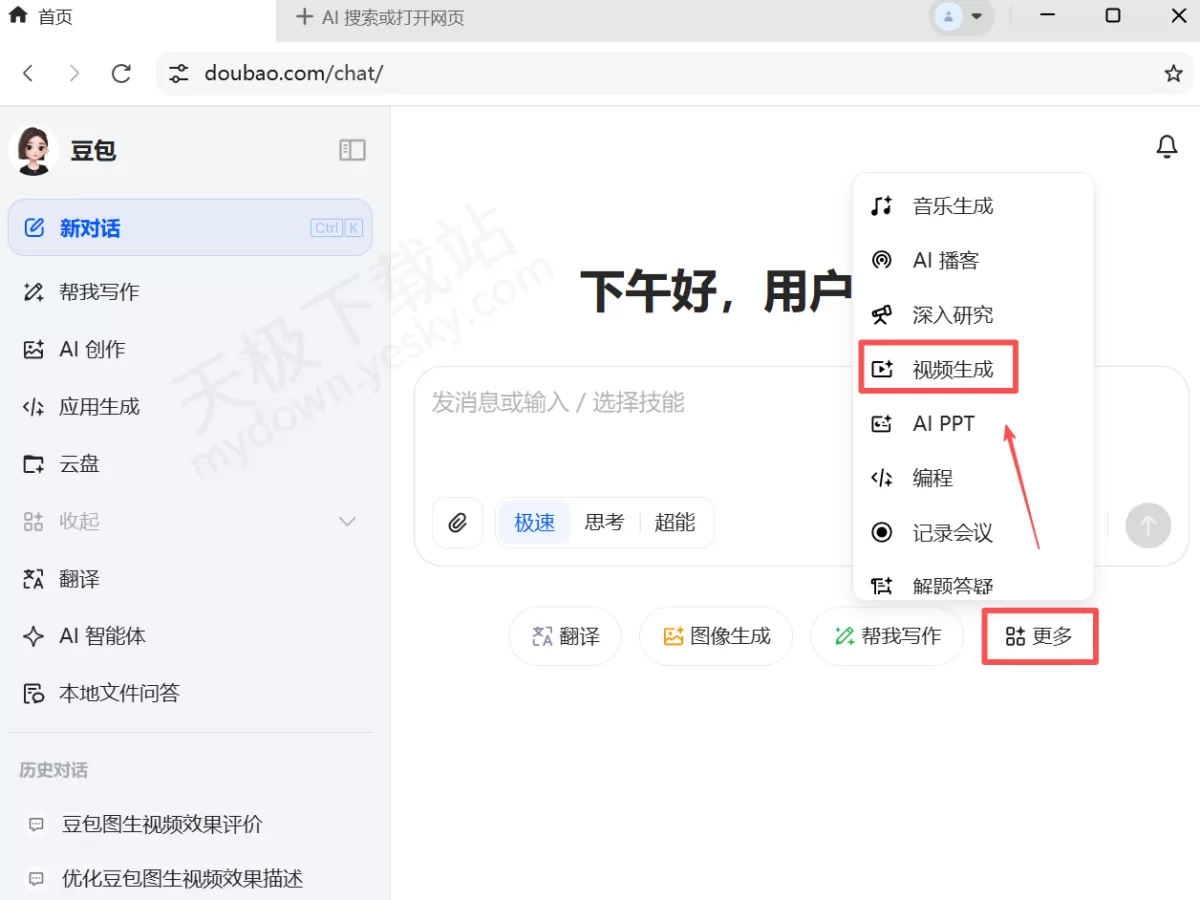Open 云盘 in the sidebar

click(190, 464)
